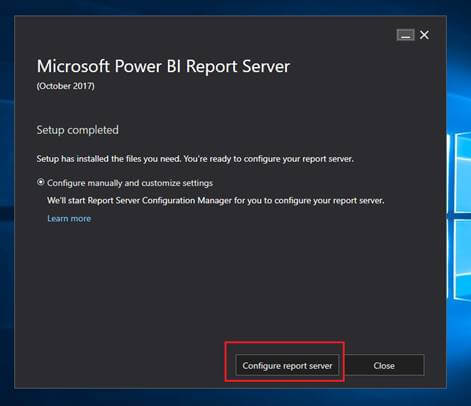The width and height of the screenshot is (471, 406).
Task: Click the Close button at dialog bottom
Action: pyautogui.click(x=384, y=365)
